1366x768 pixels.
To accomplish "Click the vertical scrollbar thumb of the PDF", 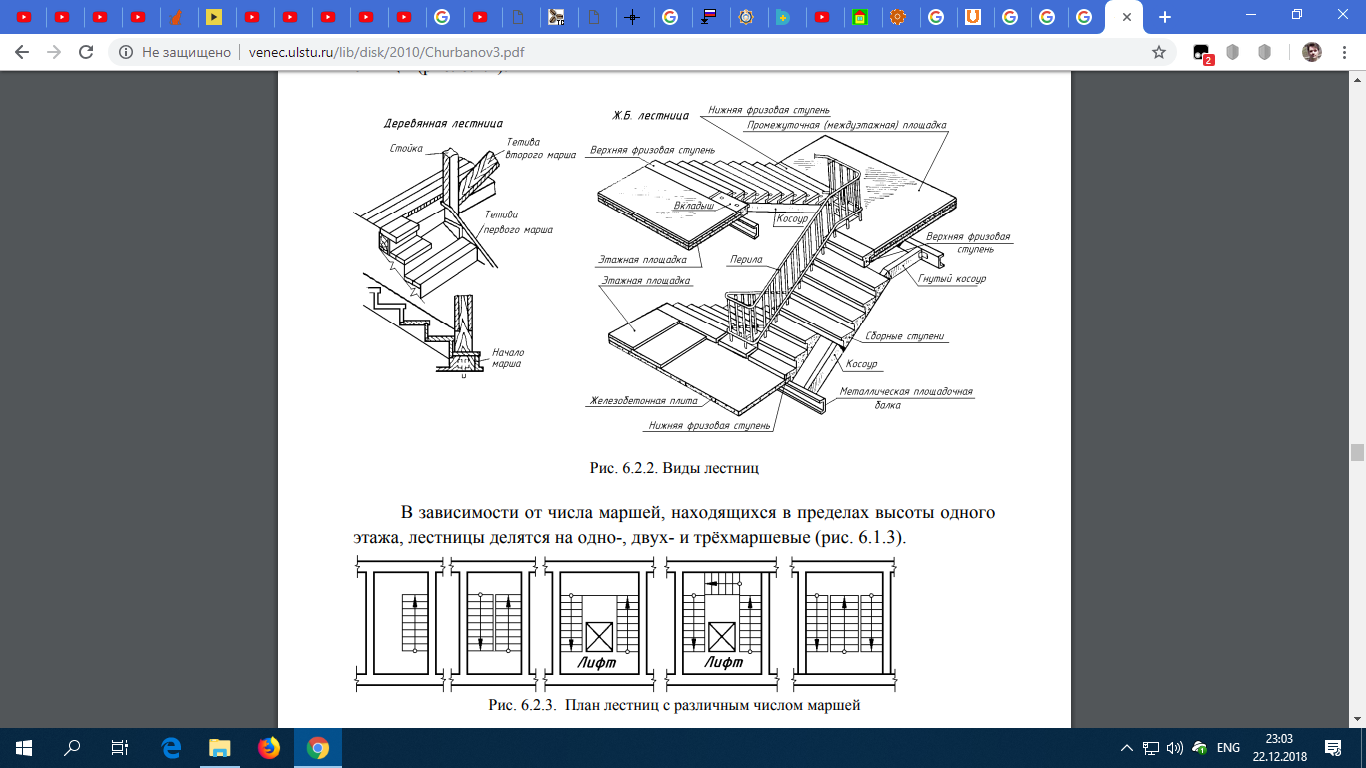I will pos(1357,452).
